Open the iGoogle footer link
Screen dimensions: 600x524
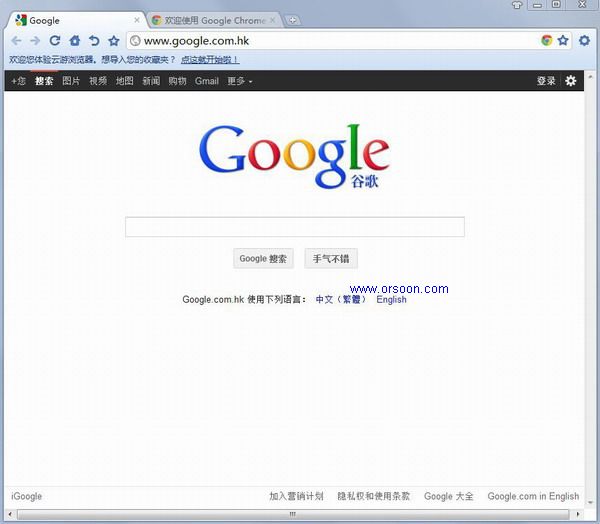[26, 496]
